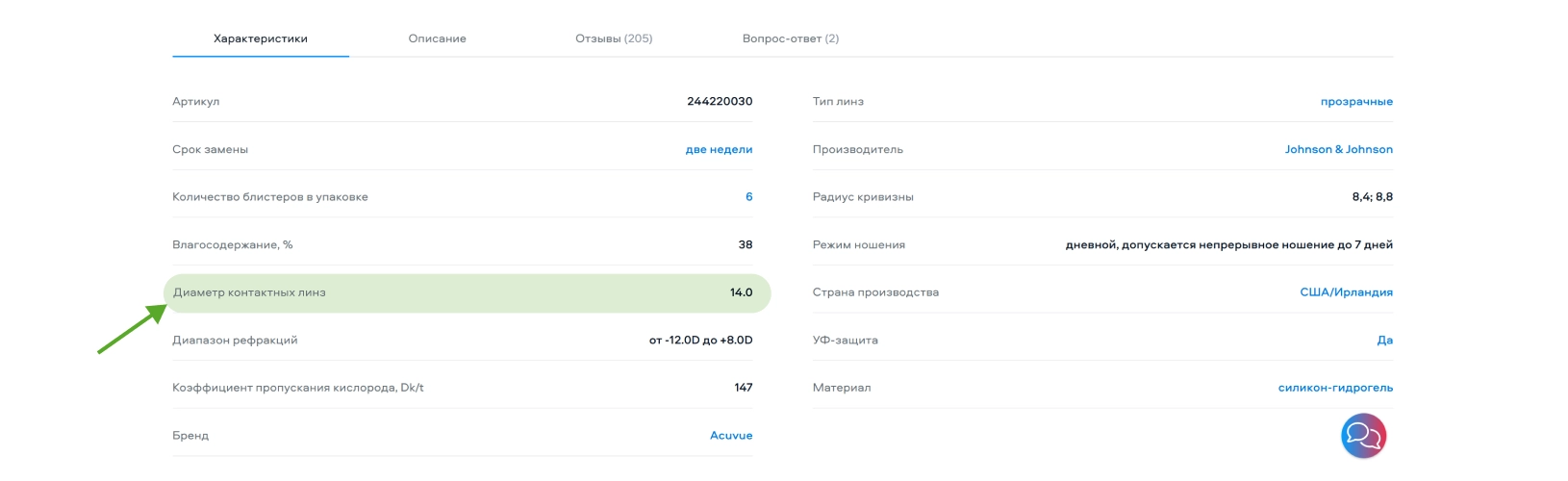This screenshot has width=1568, height=481.
Task: Switch to the Характеристики tab
Action: [261, 38]
